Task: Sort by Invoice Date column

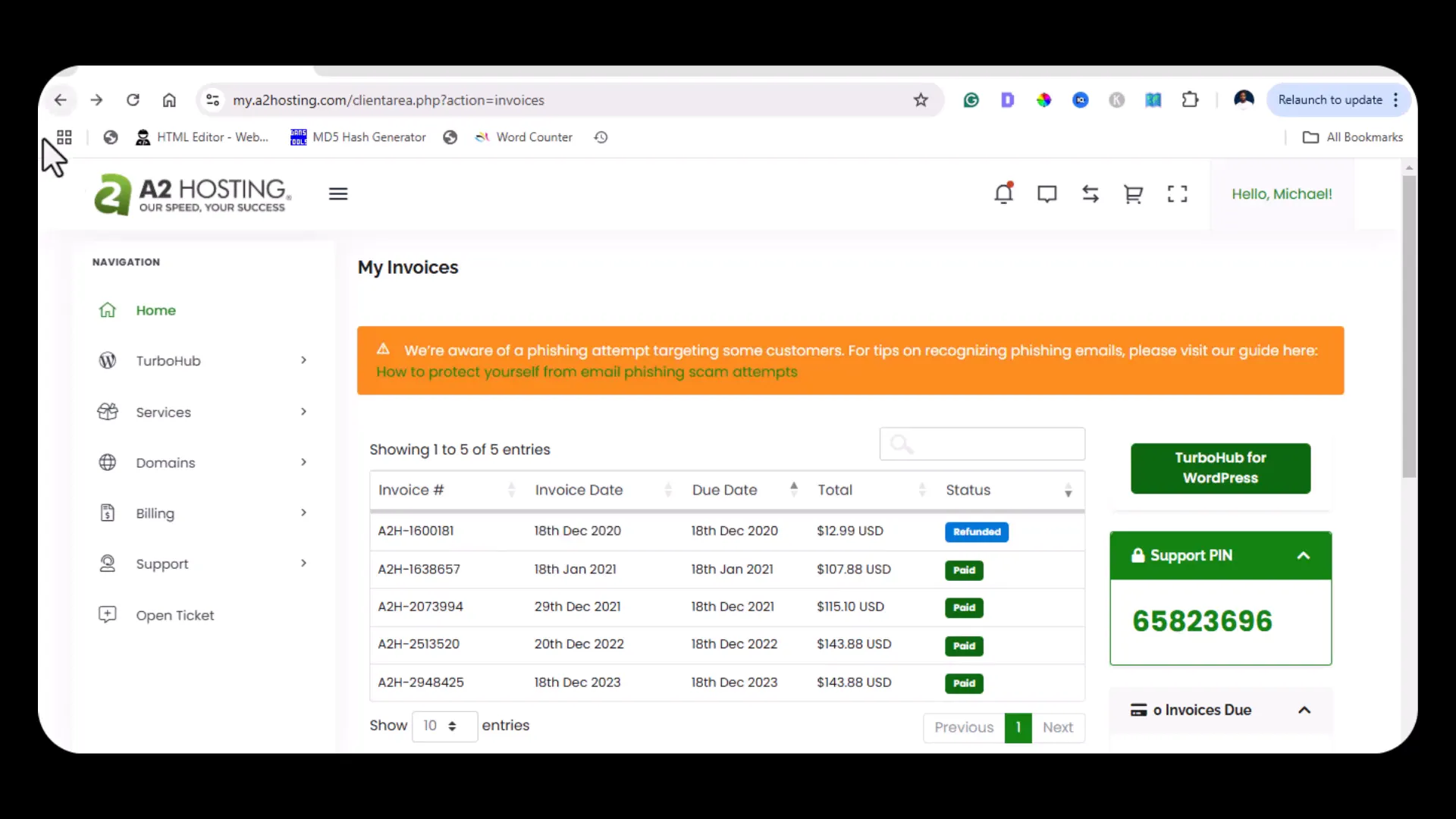Action: (x=603, y=490)
